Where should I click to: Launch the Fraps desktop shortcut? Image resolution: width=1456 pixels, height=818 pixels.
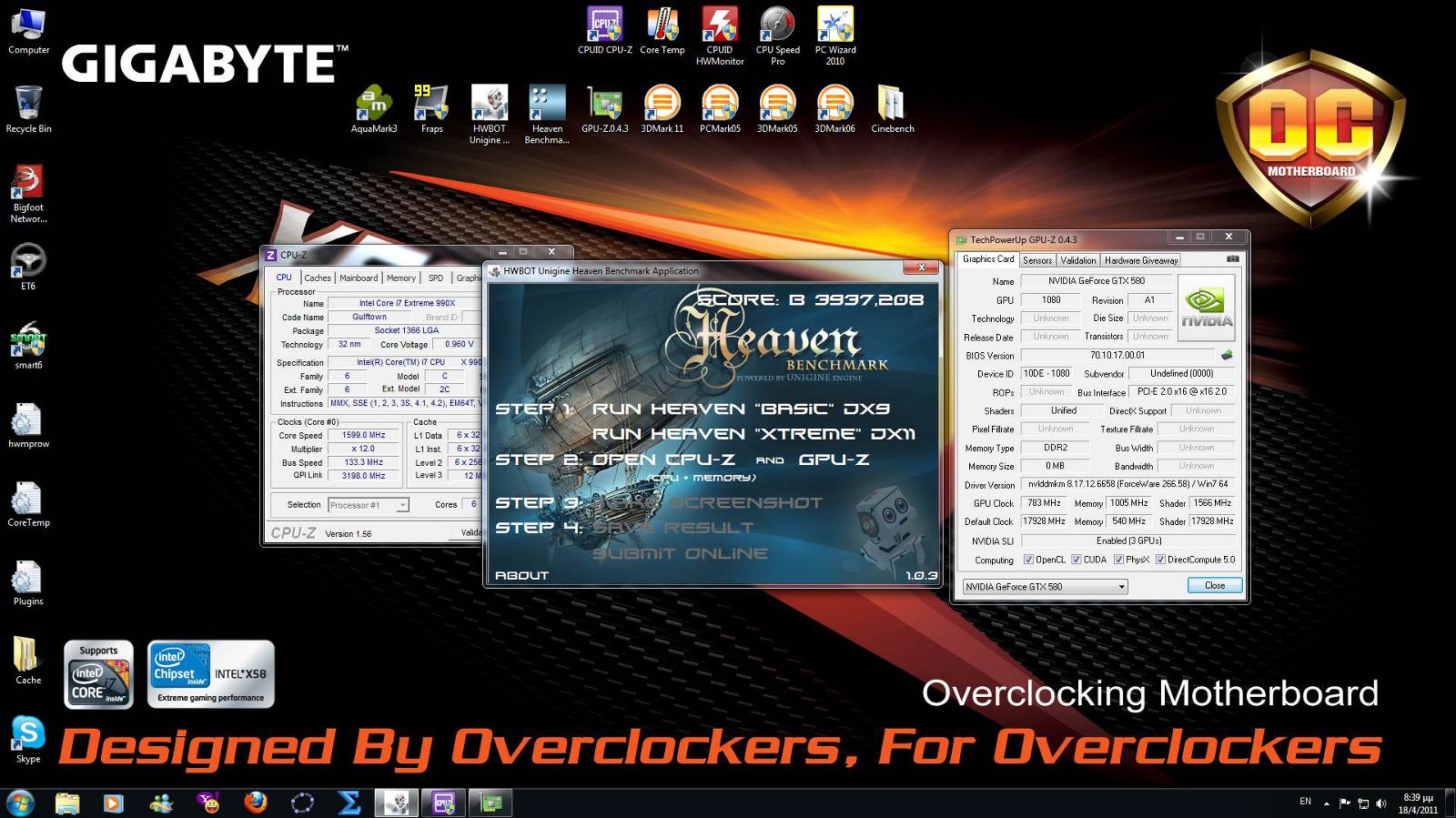pos(431,109)
